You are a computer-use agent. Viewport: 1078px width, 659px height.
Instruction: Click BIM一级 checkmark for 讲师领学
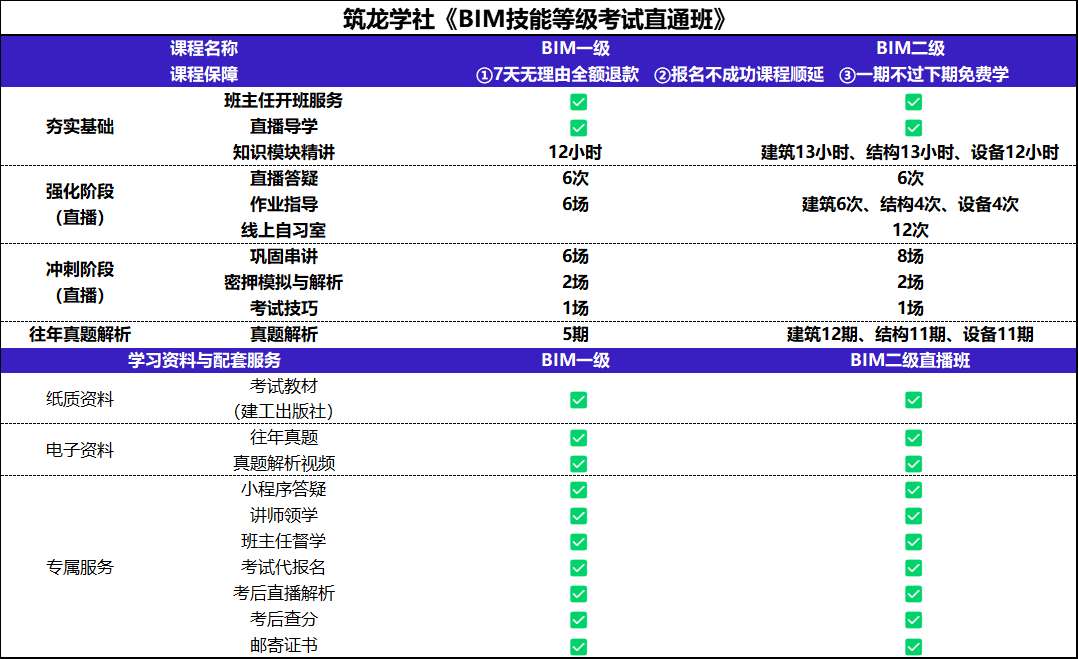click(x=578, y=515)
